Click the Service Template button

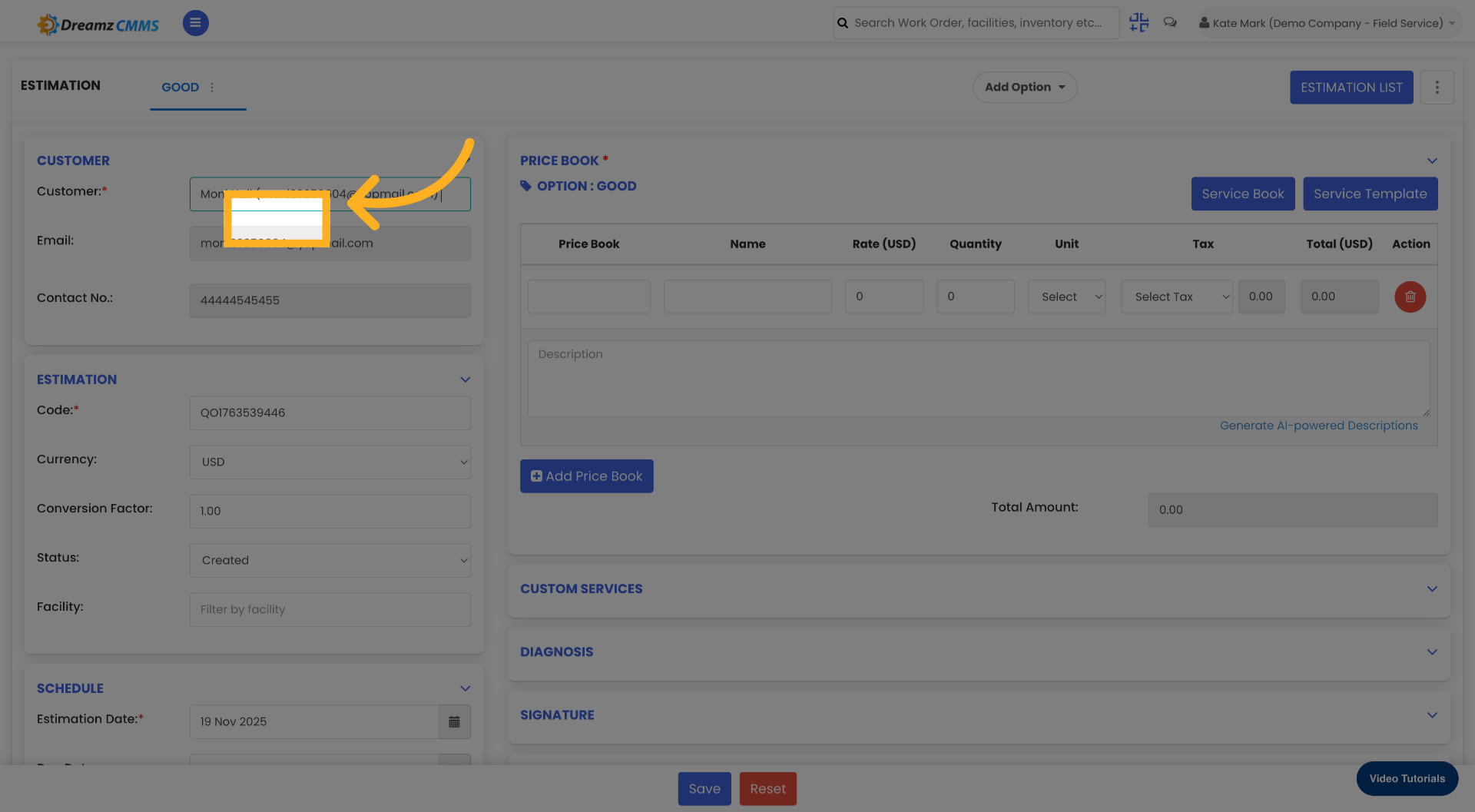(1371, 194)
